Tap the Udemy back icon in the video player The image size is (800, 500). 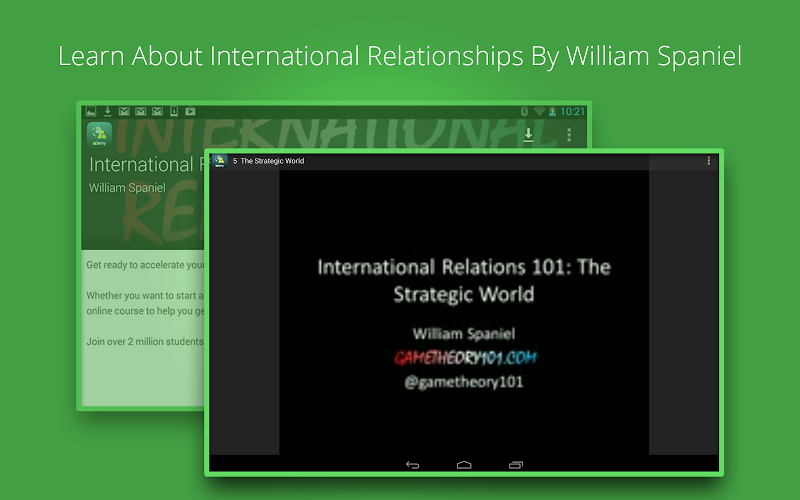(x=219, y=161)
